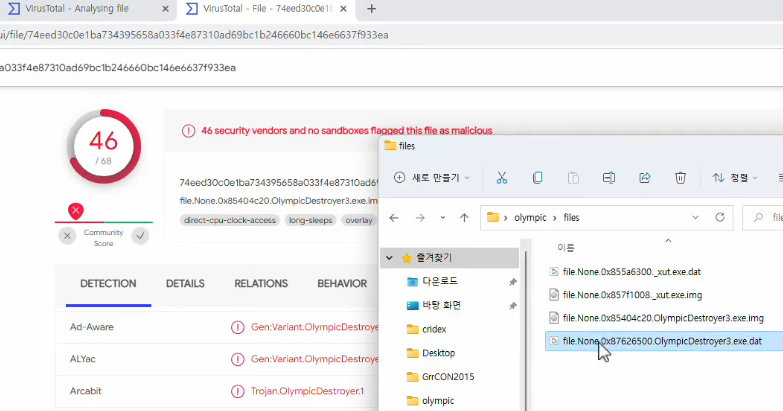
Task: Unpin 다운로드 using its pin icon
Action: pos(512,282)
